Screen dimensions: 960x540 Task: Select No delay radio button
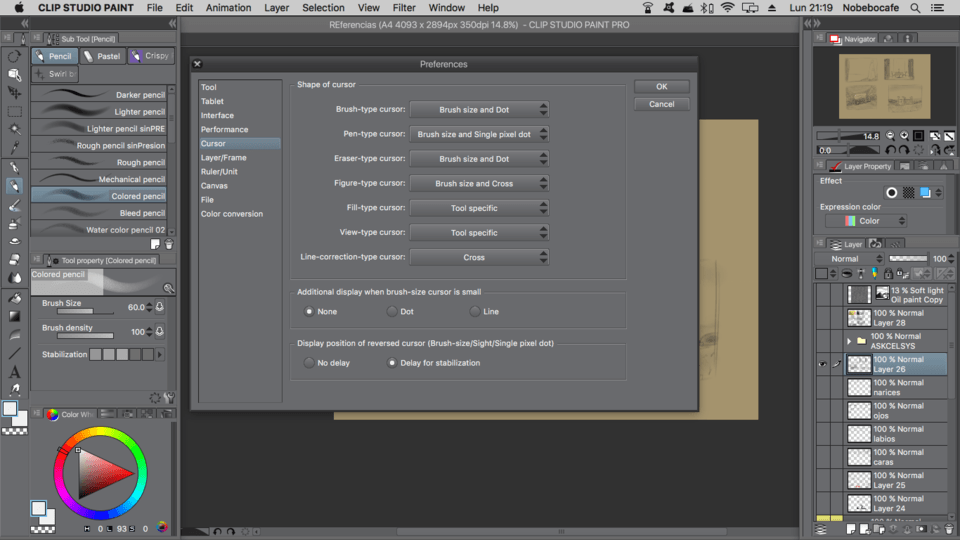point(309,363)
